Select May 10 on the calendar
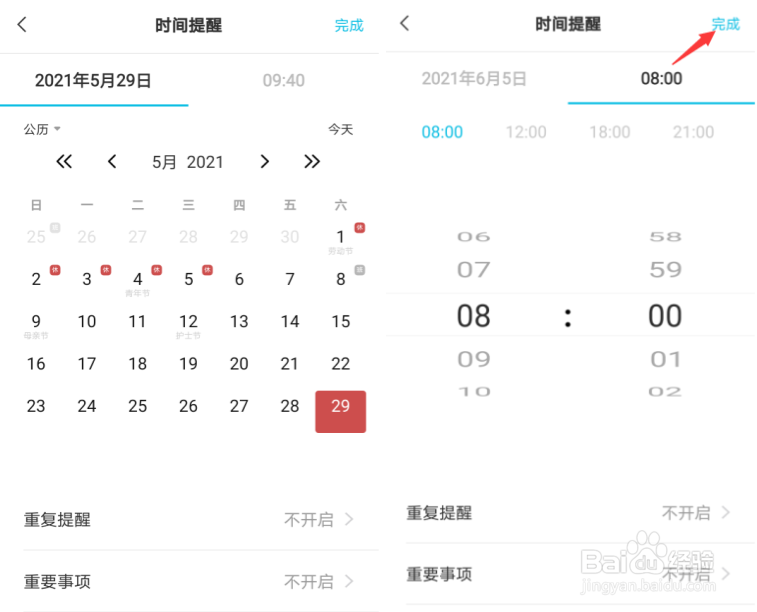Screen dimensions: 757x612 coord(87,321)
